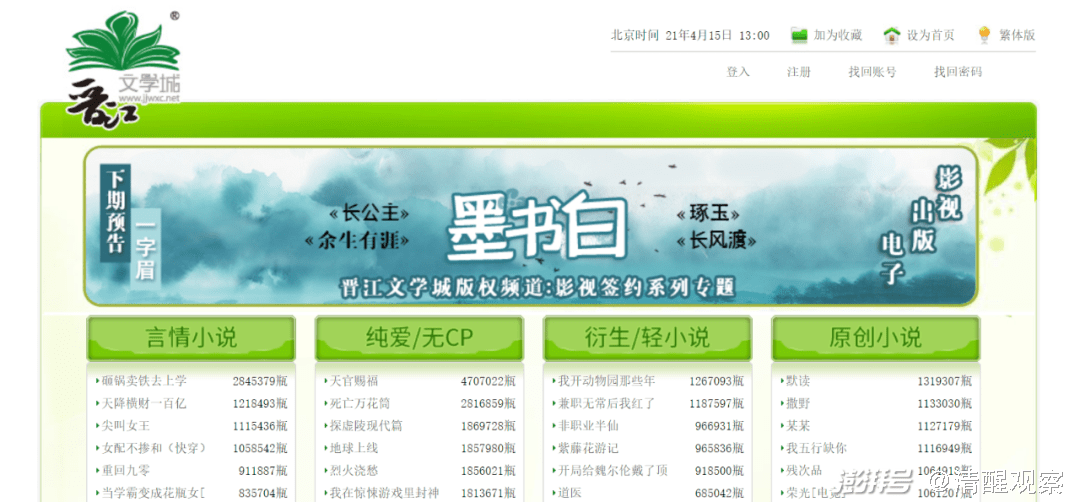Viewport: 1080px width, 502px height.
Task: Click 《余生有涯》 title in the banner
Action: click(x=357, y=240)
